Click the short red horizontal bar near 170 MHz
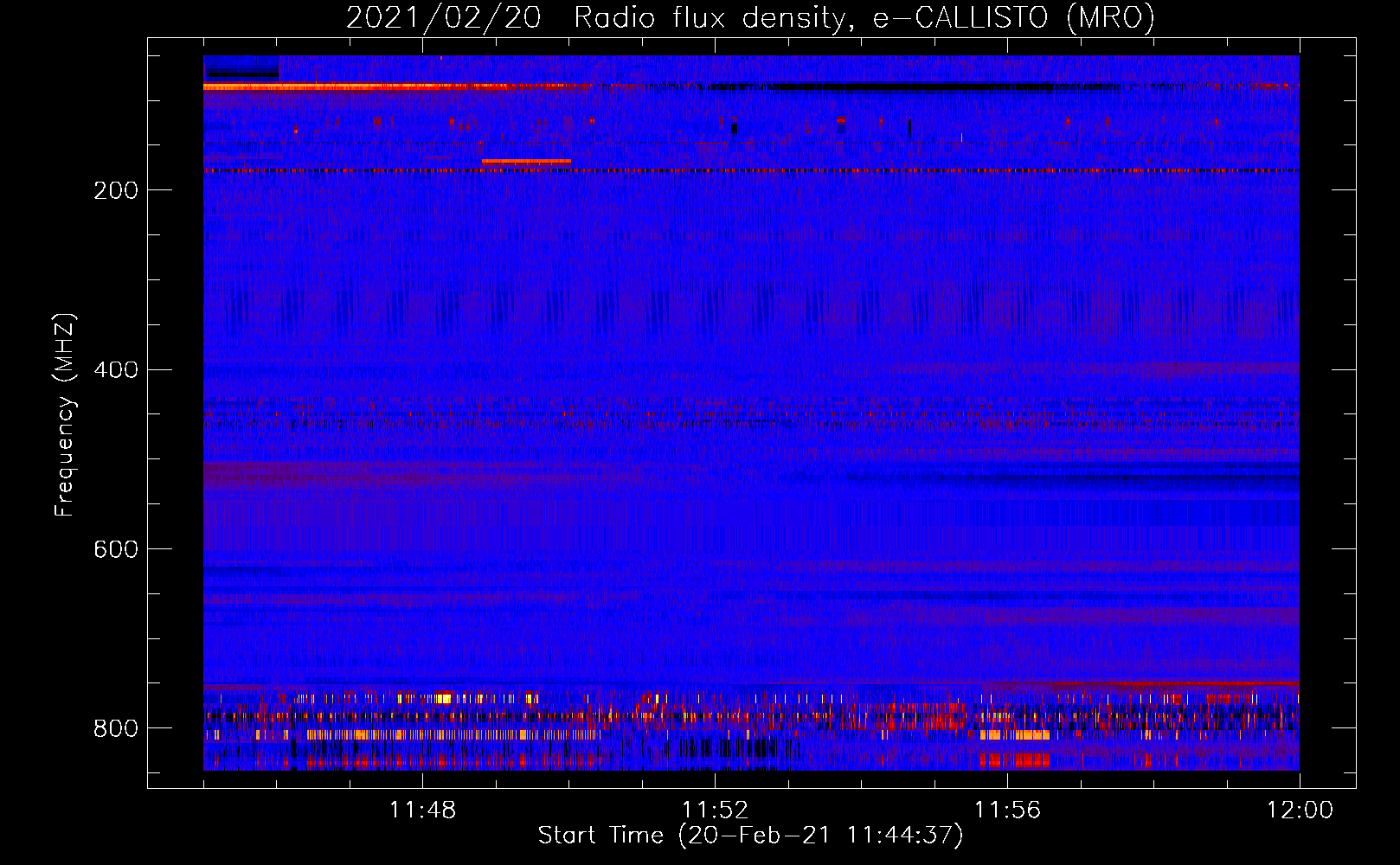The height and width of the screenshot is (865, 1400). 526,162
